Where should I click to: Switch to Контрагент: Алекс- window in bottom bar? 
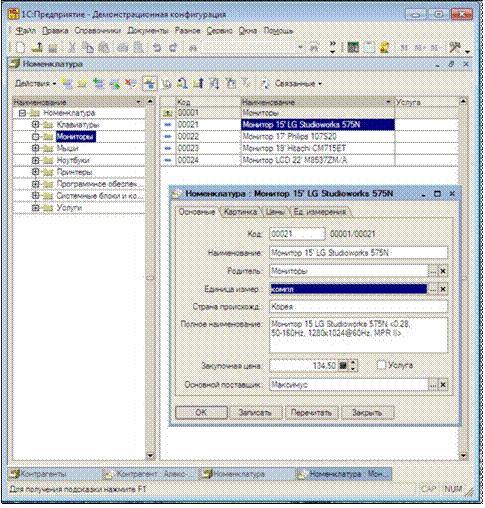click(x=151, y=474)
